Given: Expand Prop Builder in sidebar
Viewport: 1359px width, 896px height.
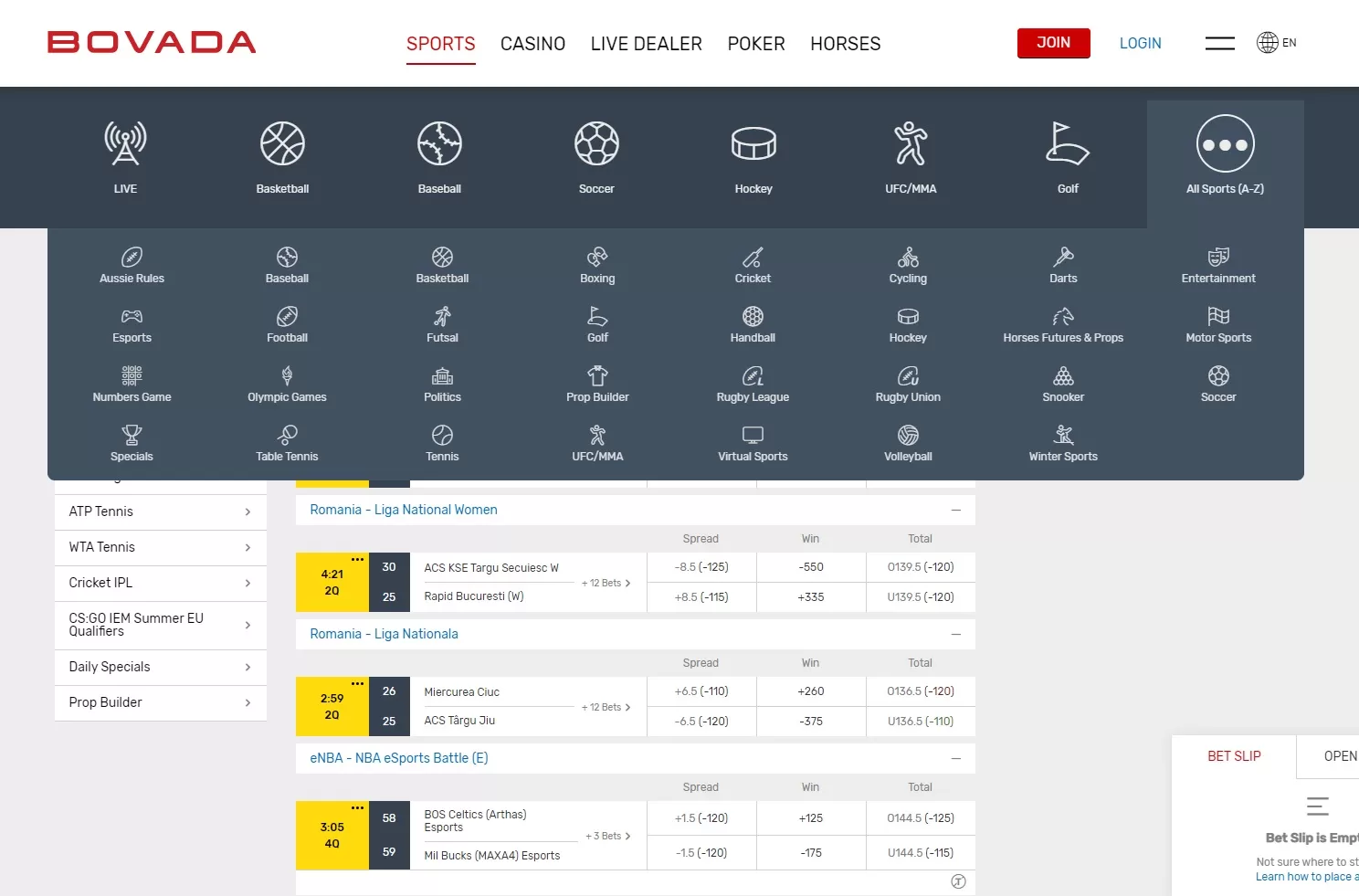Looking at the screenshot, I should (161, 702).
